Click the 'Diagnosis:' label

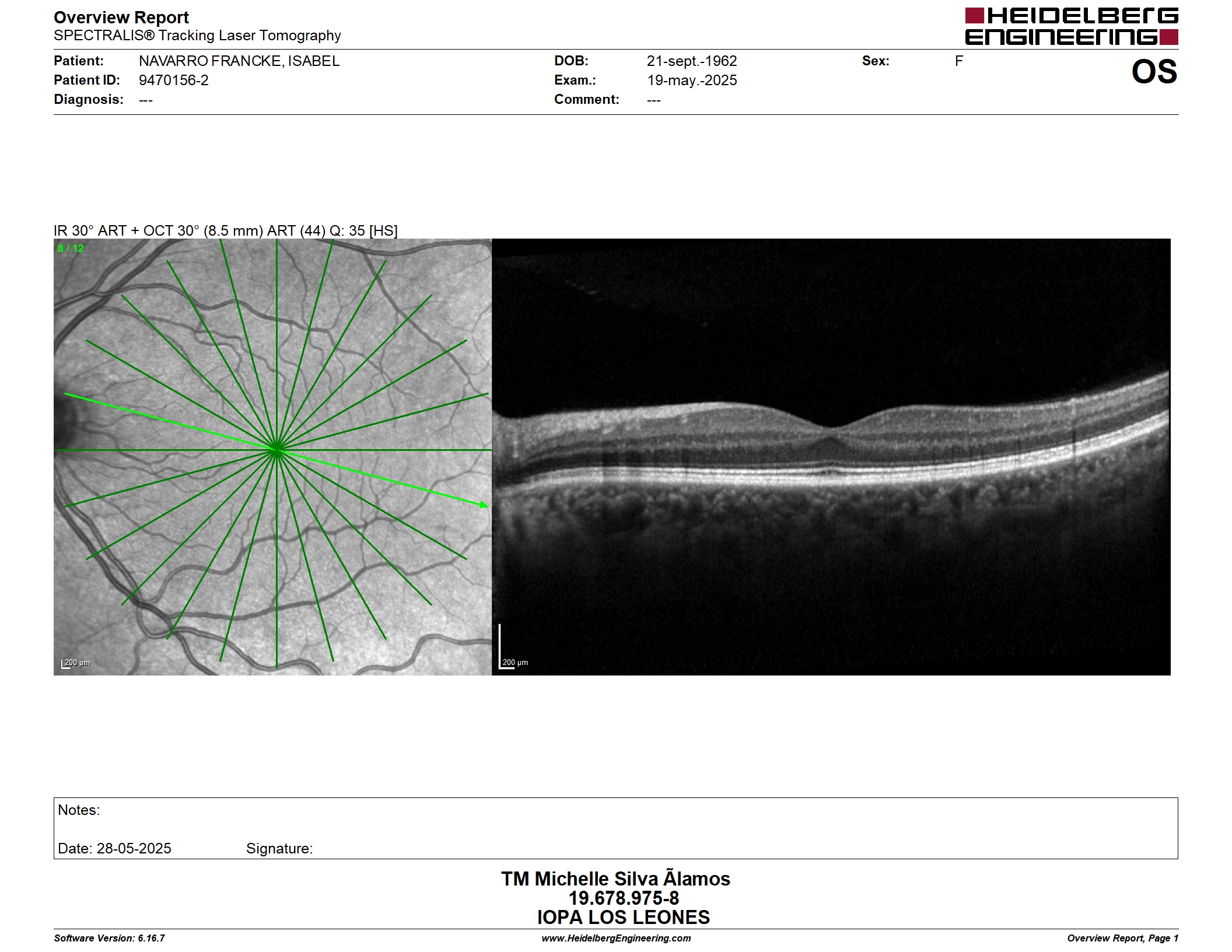(89, 99)
